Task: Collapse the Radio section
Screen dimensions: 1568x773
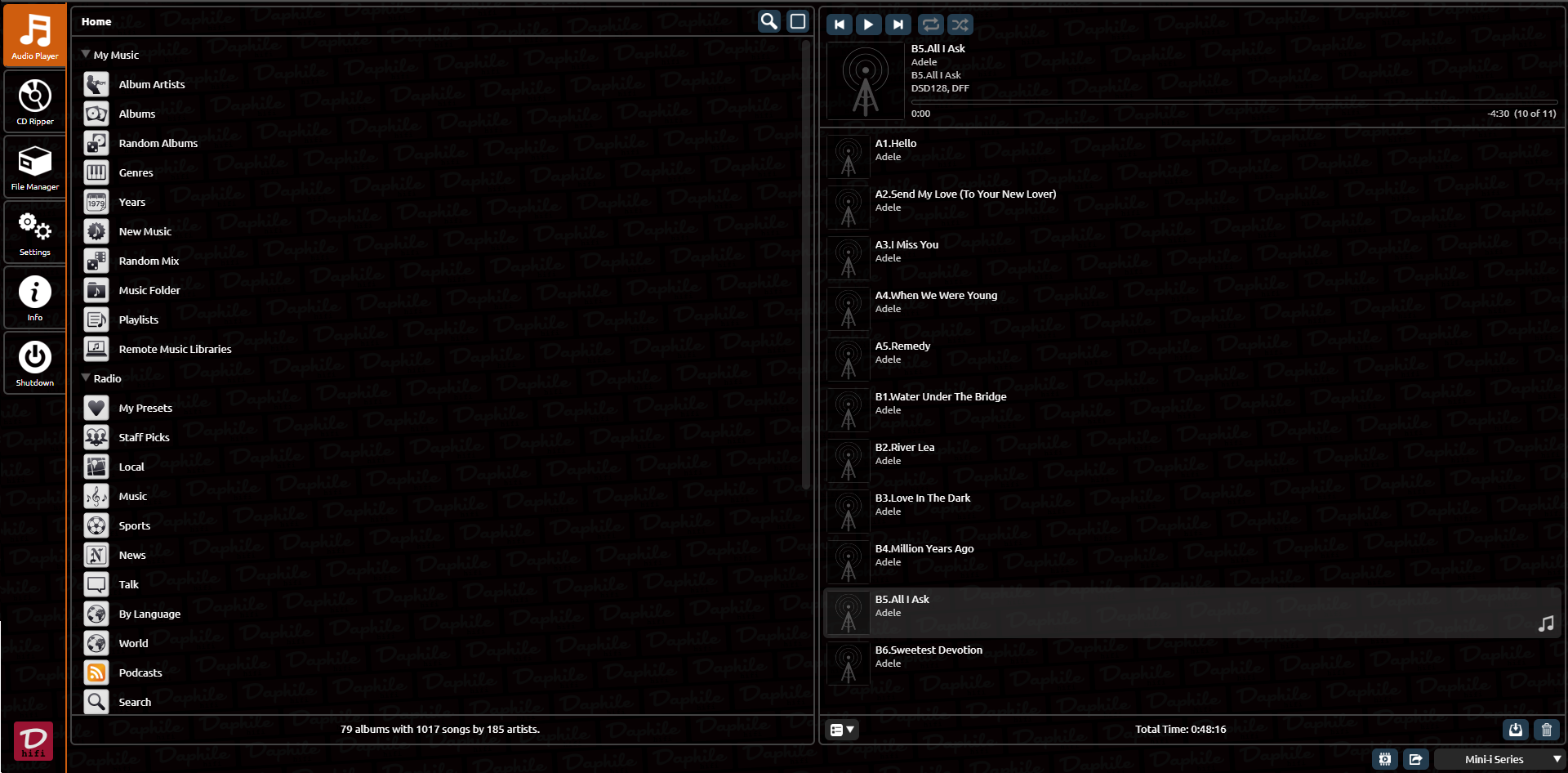Action: pyautogui.click(x=86, y=378)
